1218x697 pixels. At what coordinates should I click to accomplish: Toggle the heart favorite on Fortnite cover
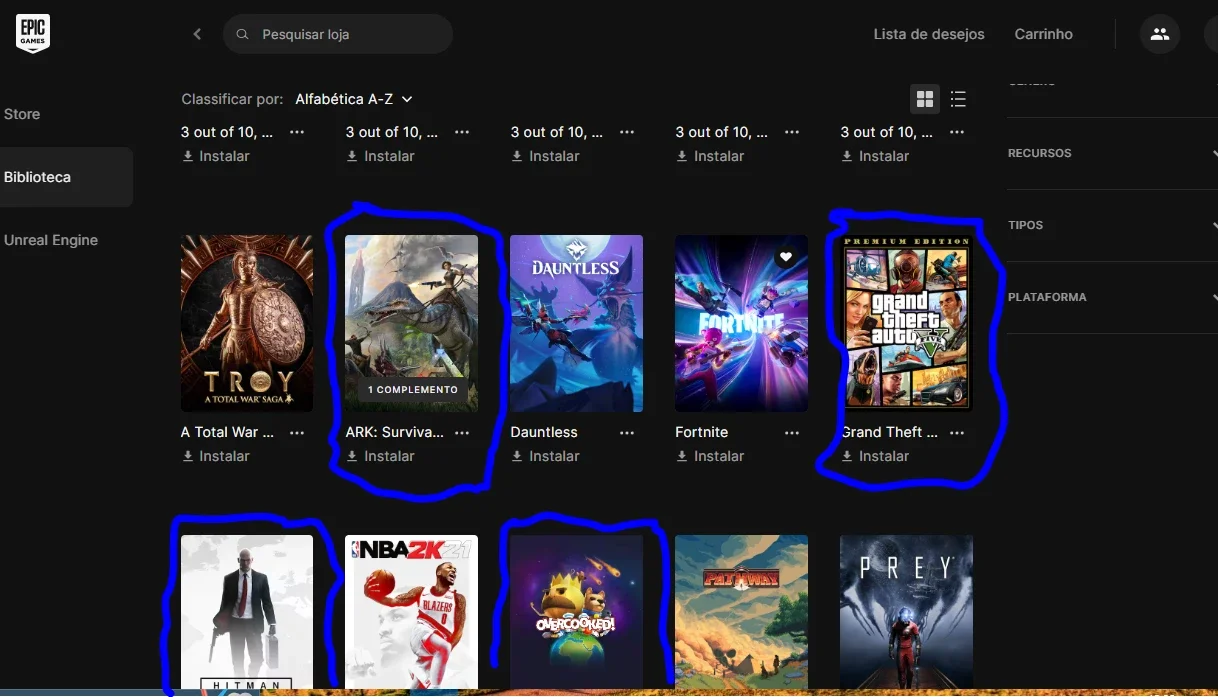pos(786,257)
